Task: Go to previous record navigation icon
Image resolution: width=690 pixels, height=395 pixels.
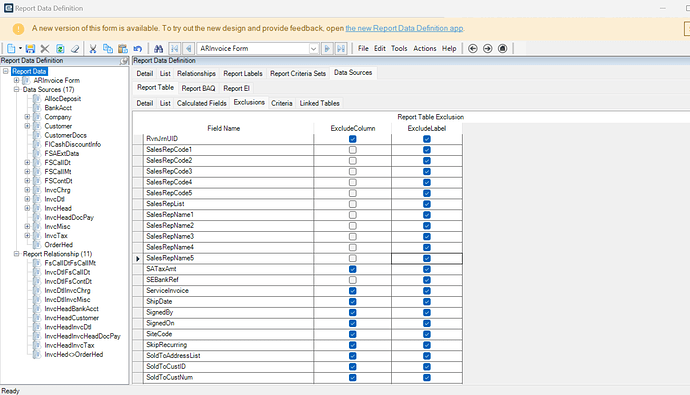Action: 188,48
